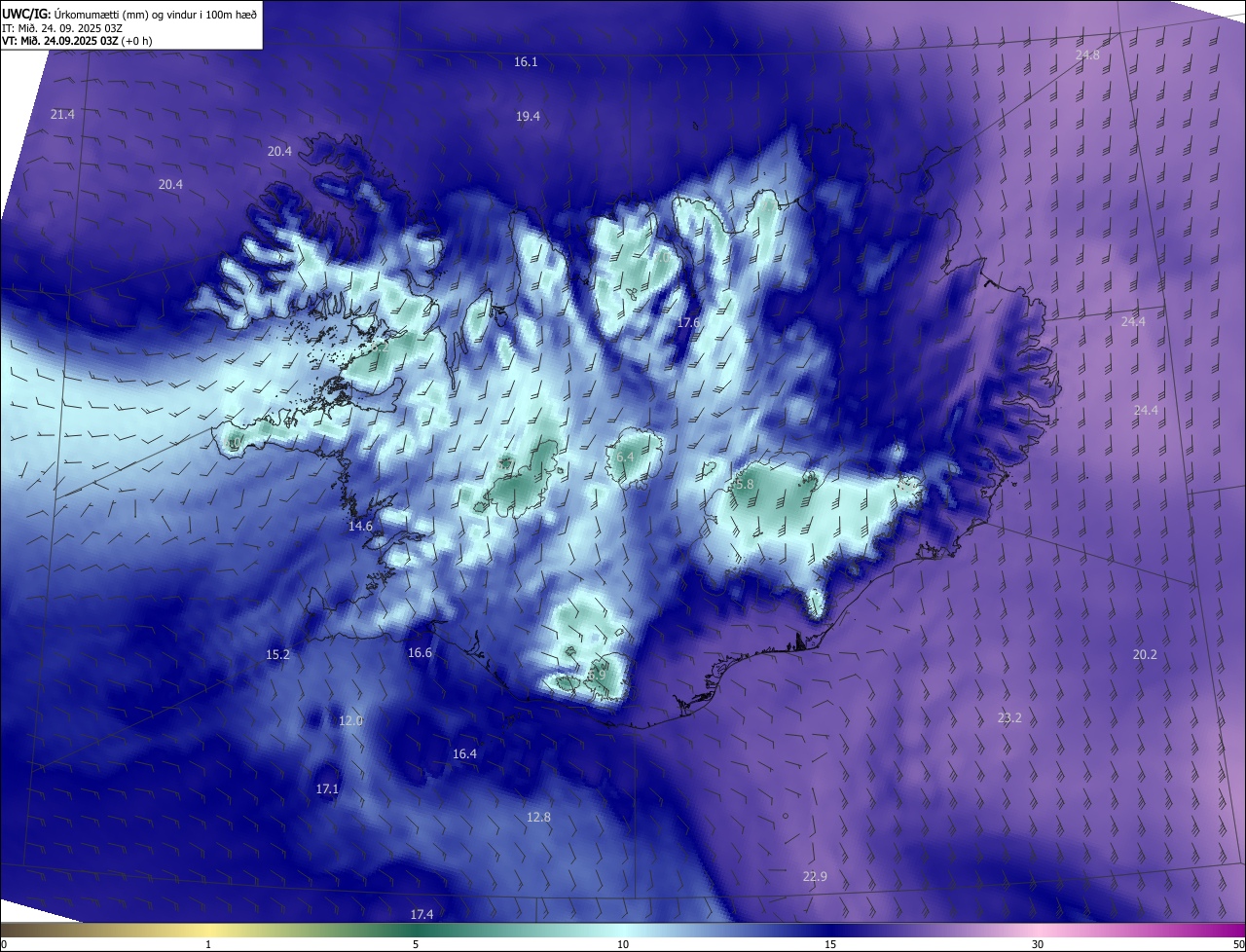Click the color scale label "15"

coord(830,944)
